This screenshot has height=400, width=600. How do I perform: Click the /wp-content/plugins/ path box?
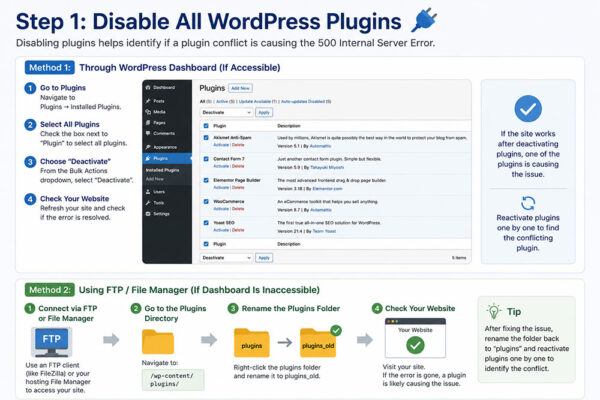pyautogui.click(x=173, y=380)
